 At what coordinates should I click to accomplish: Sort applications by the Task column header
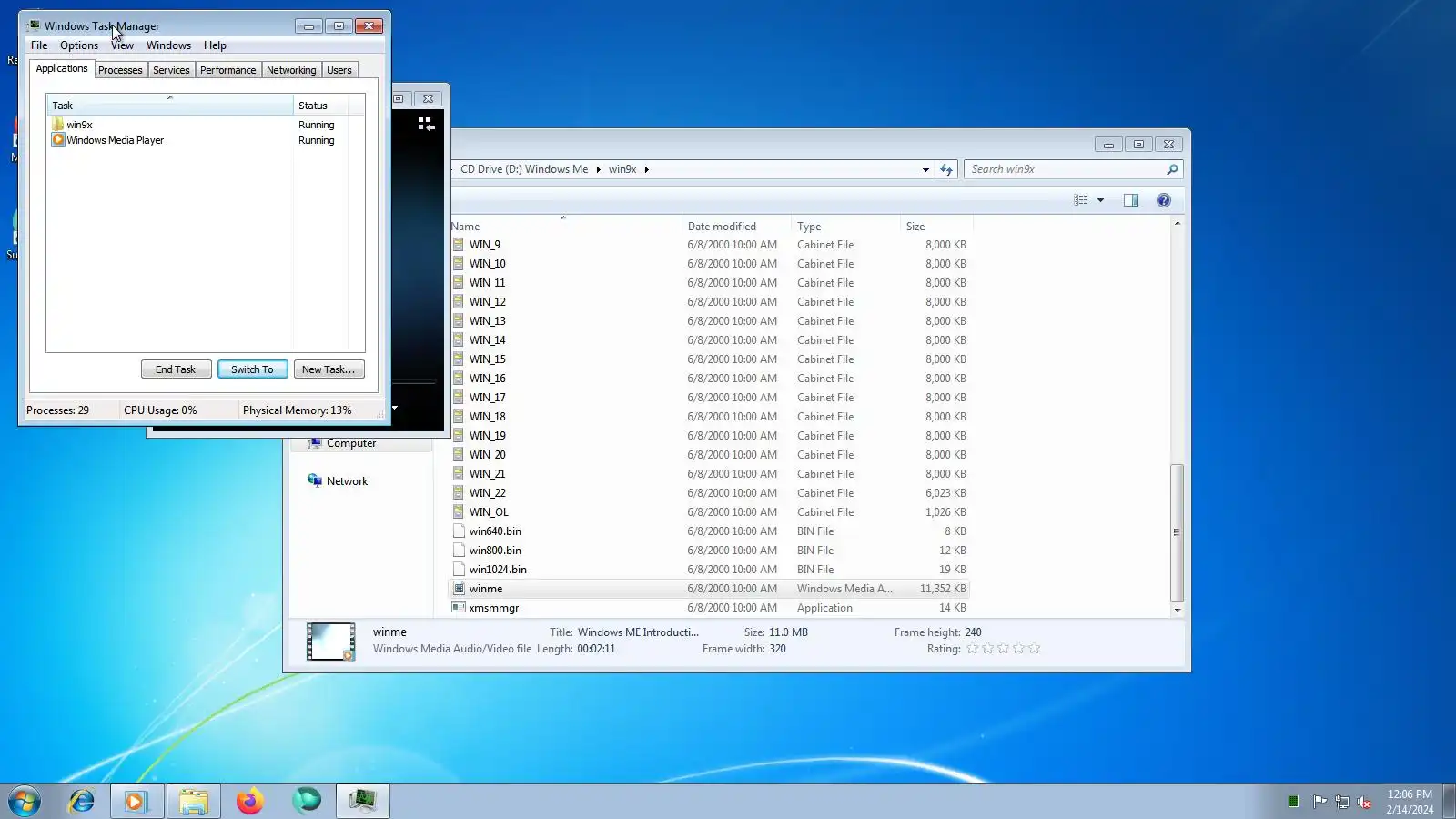tap(169, 106)
